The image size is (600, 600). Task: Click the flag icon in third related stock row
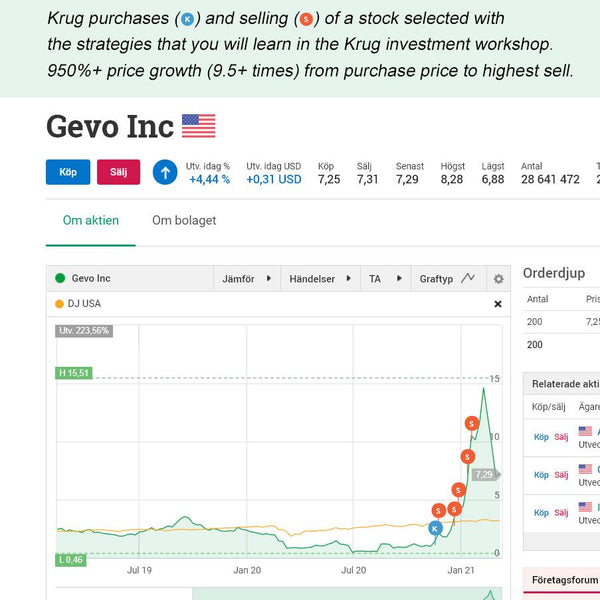coord(585,507)
